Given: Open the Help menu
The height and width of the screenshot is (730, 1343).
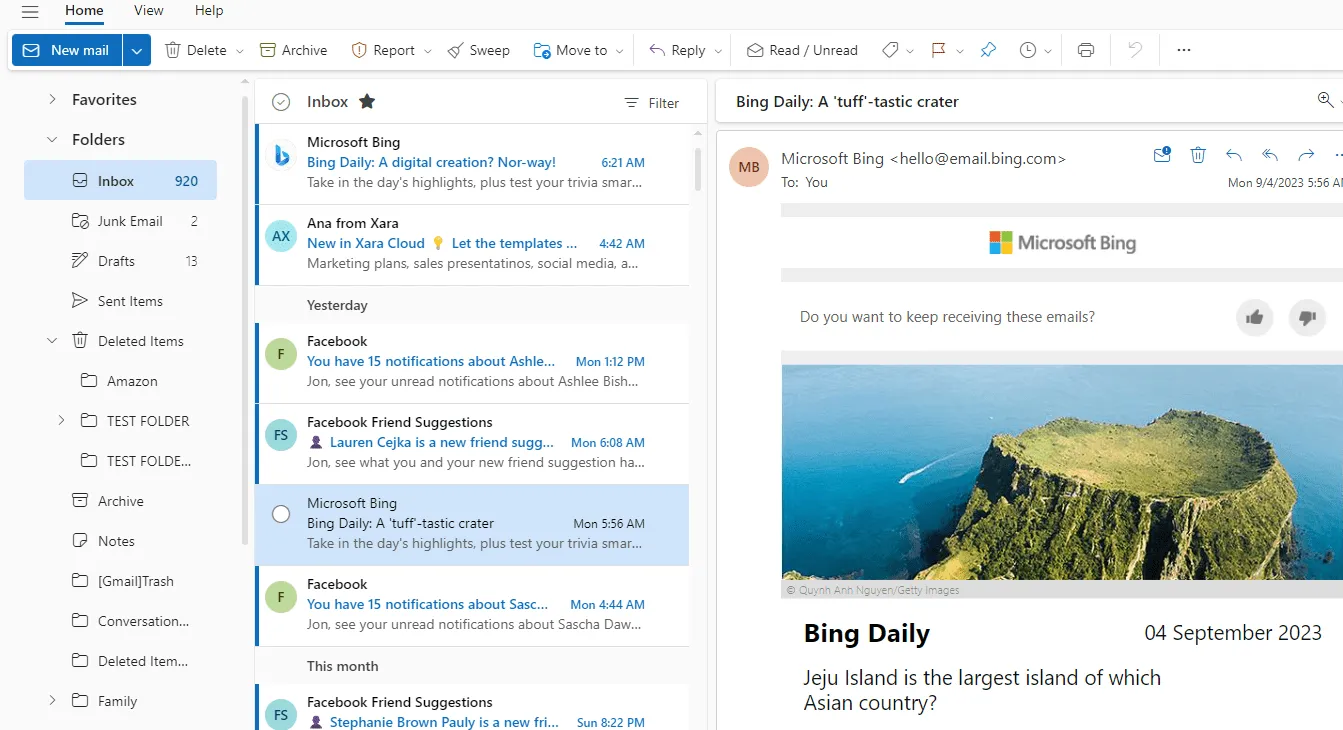Looking at the screenshot, I should (x=208, y=11).
